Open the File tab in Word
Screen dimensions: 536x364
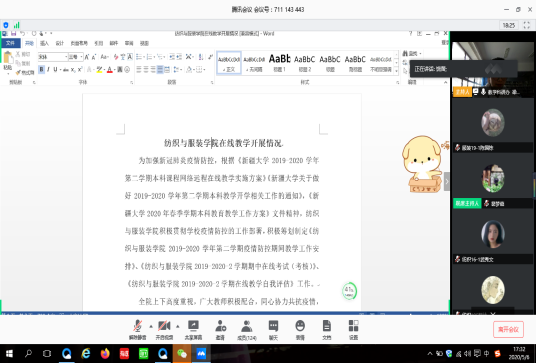pos(11,43)
